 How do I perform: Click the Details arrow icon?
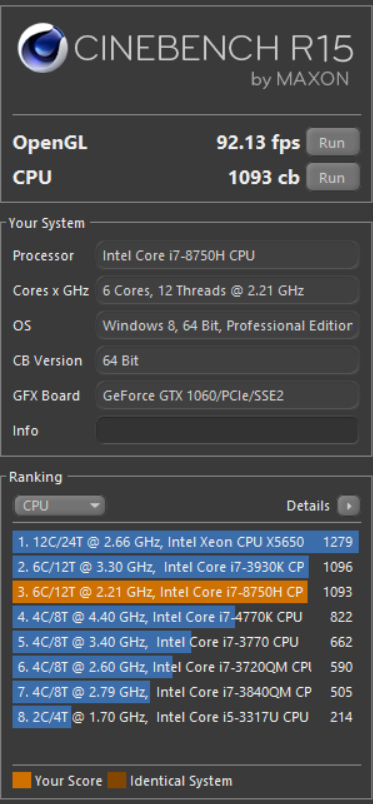[348, 506]
